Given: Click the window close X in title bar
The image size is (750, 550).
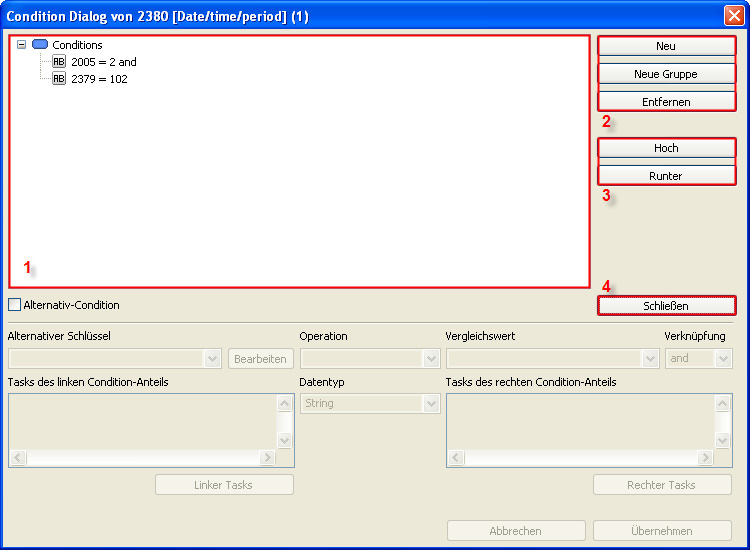Looking at the screenshot, I should point(733,16).
